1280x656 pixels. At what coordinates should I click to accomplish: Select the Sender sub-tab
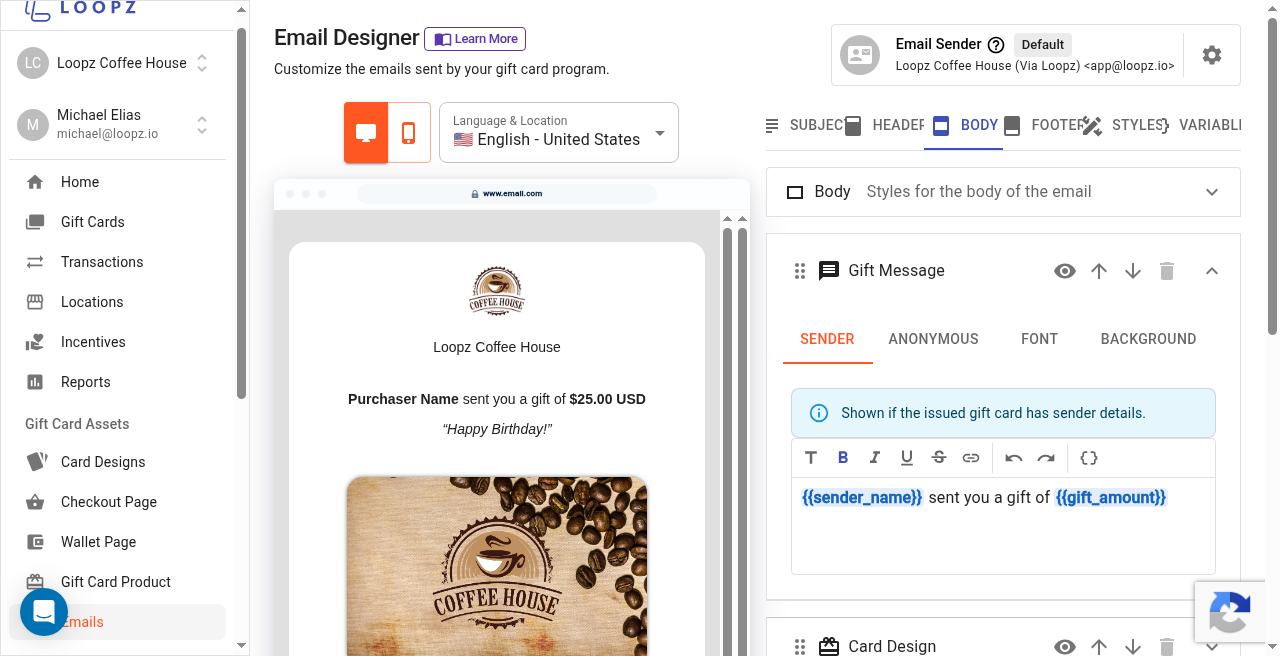point(827,339)
